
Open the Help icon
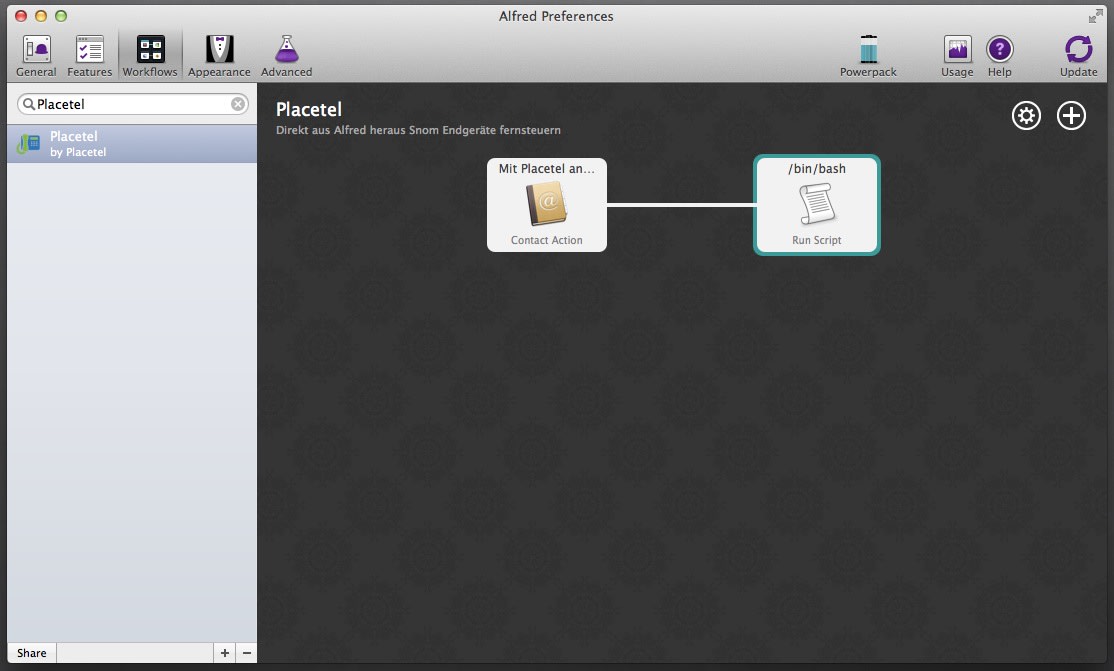click(1000, 55)
